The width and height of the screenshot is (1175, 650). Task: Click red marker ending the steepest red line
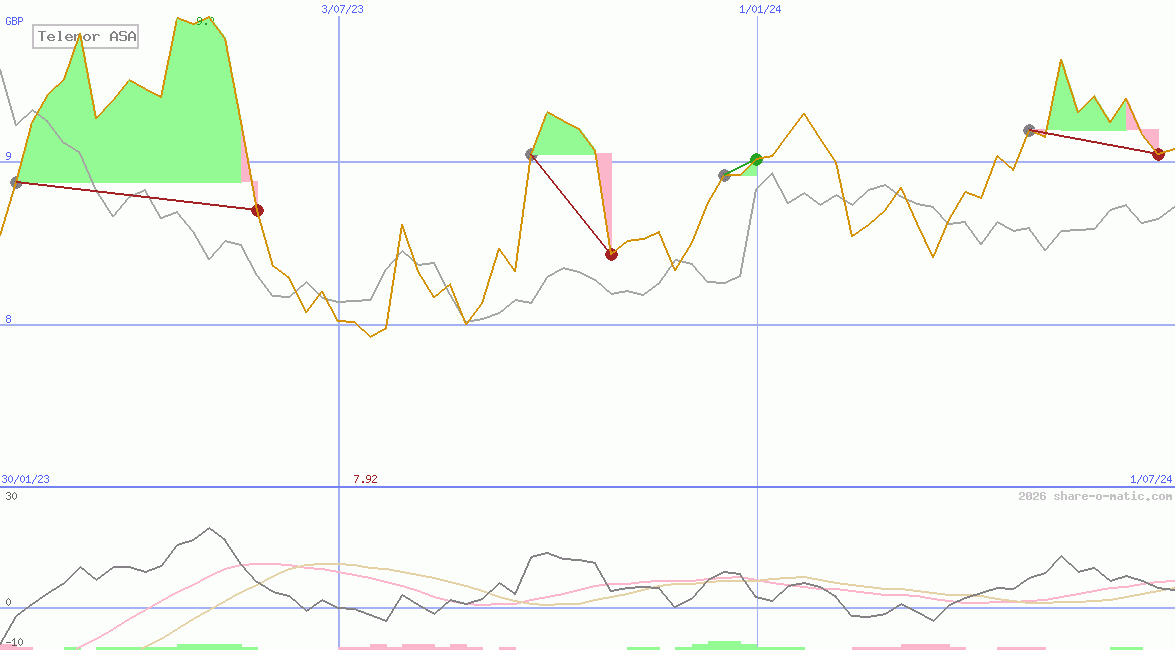point(611,254)
